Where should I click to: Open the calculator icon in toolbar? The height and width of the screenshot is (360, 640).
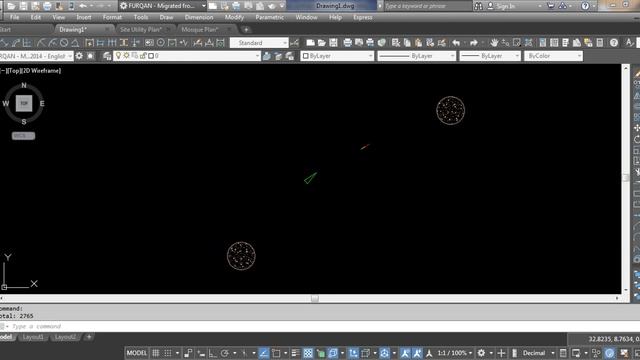click(600, 43)
